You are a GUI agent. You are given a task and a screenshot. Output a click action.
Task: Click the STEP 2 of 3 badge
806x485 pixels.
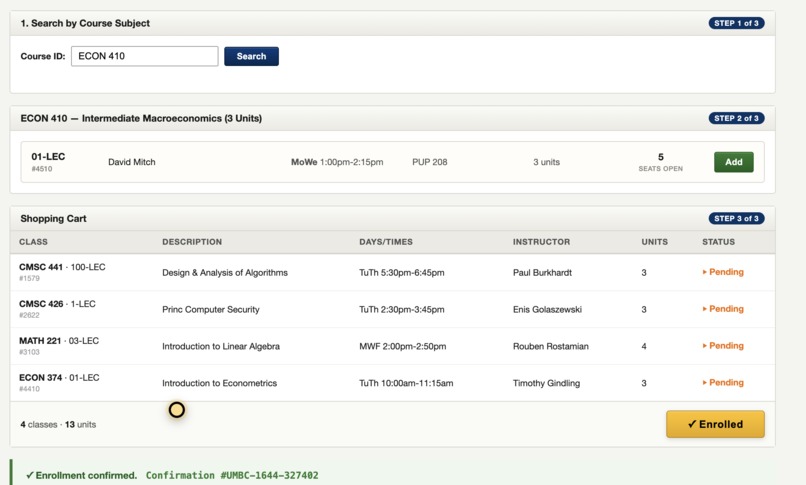736,118
